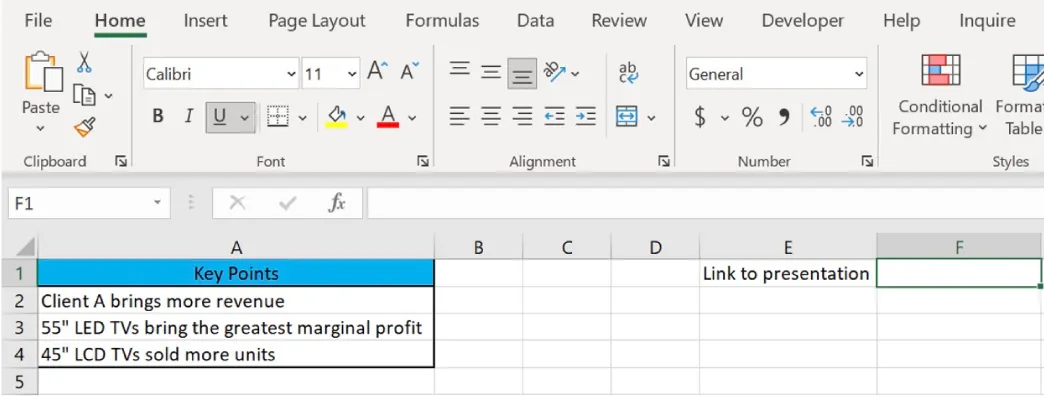1044x396 pixels.
Task: Select the Format Painter brush icon
Action: tap(85, 126)
